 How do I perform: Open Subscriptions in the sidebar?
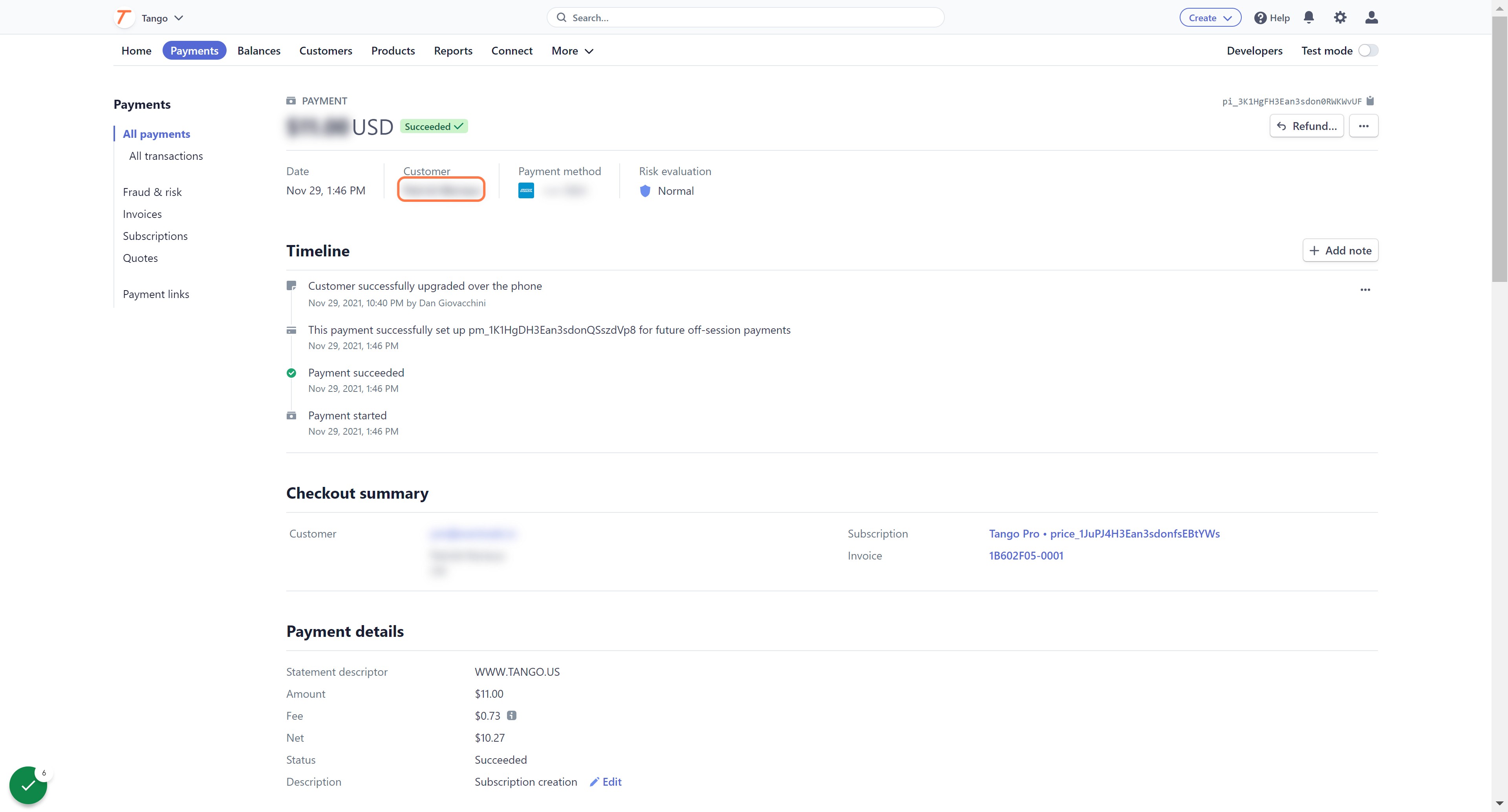(x=155, y=236)
